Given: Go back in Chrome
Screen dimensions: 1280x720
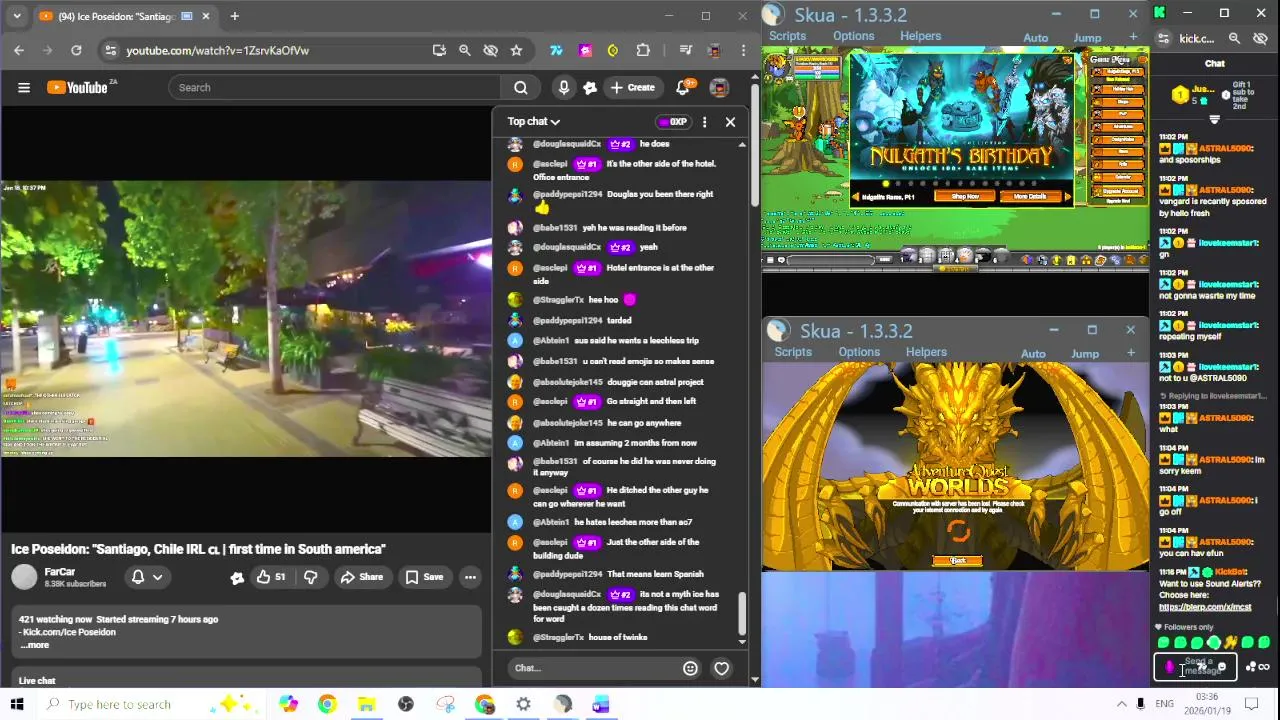Looking at the screenshot, I should click(19, 50).
